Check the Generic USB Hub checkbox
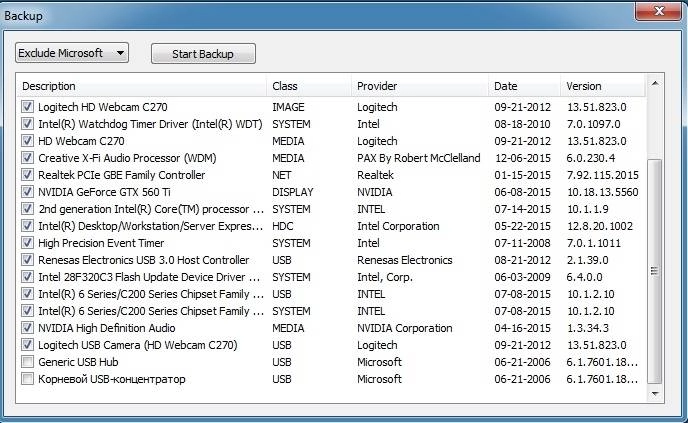Screen dimensions: 688x423 [x=27, y=362]
